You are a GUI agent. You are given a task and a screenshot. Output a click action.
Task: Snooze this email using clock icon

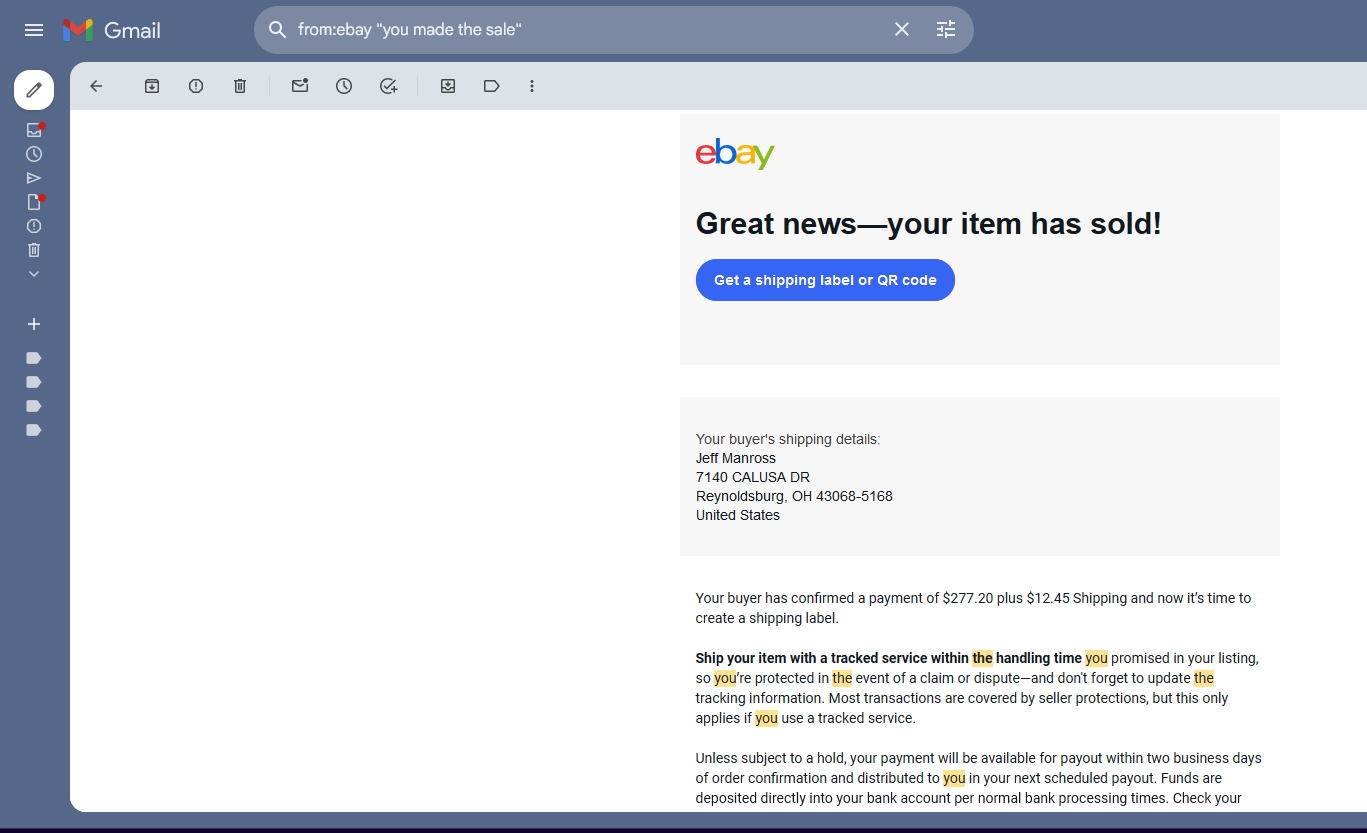coord(344,86)
